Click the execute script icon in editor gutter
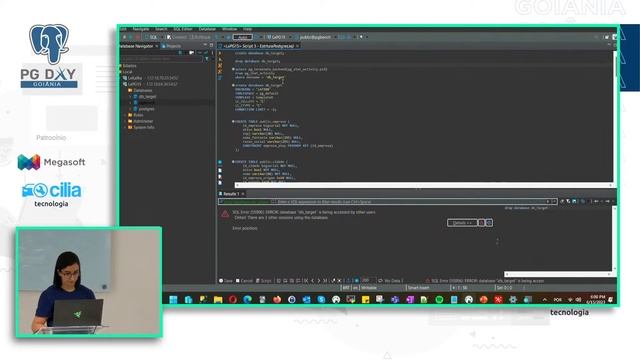Viewport: 640px width, 360px height. tap(220, 65)
